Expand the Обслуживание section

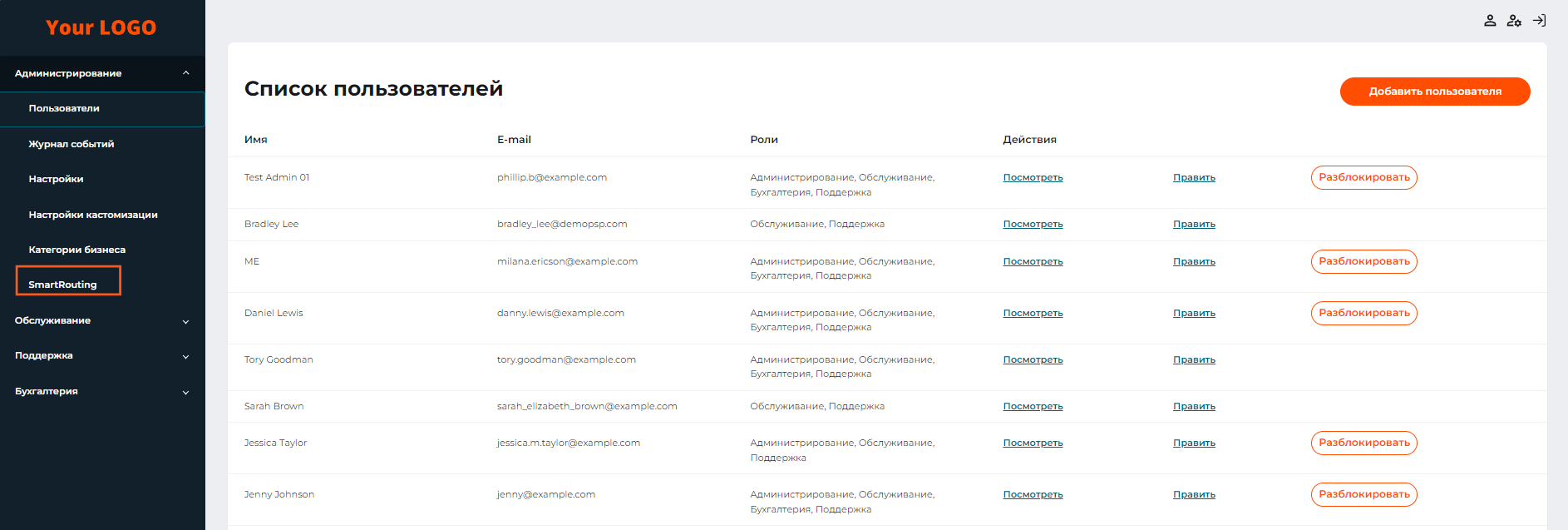185,321
